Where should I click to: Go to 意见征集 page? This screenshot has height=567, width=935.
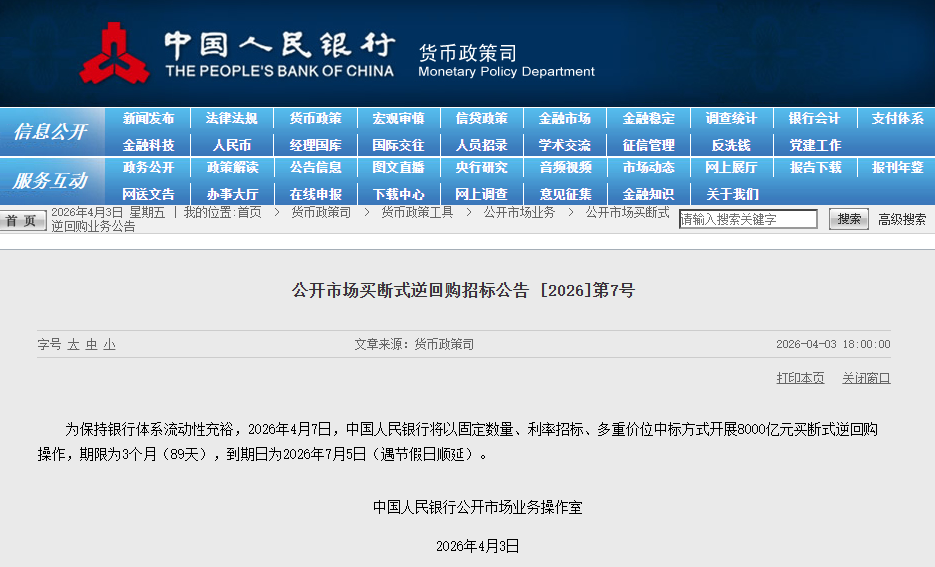point(565,194)
